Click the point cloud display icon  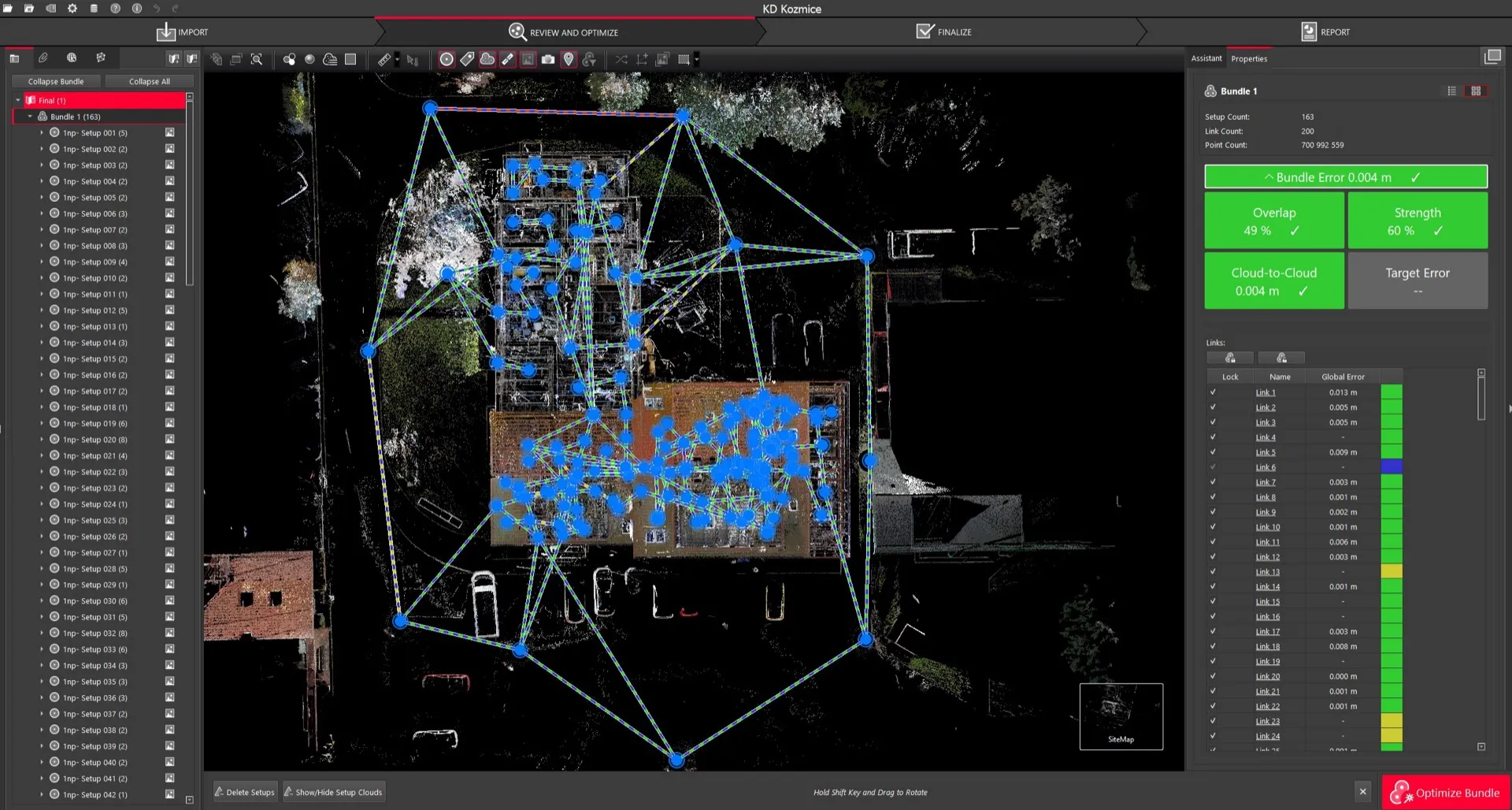(x=330, y=59)
